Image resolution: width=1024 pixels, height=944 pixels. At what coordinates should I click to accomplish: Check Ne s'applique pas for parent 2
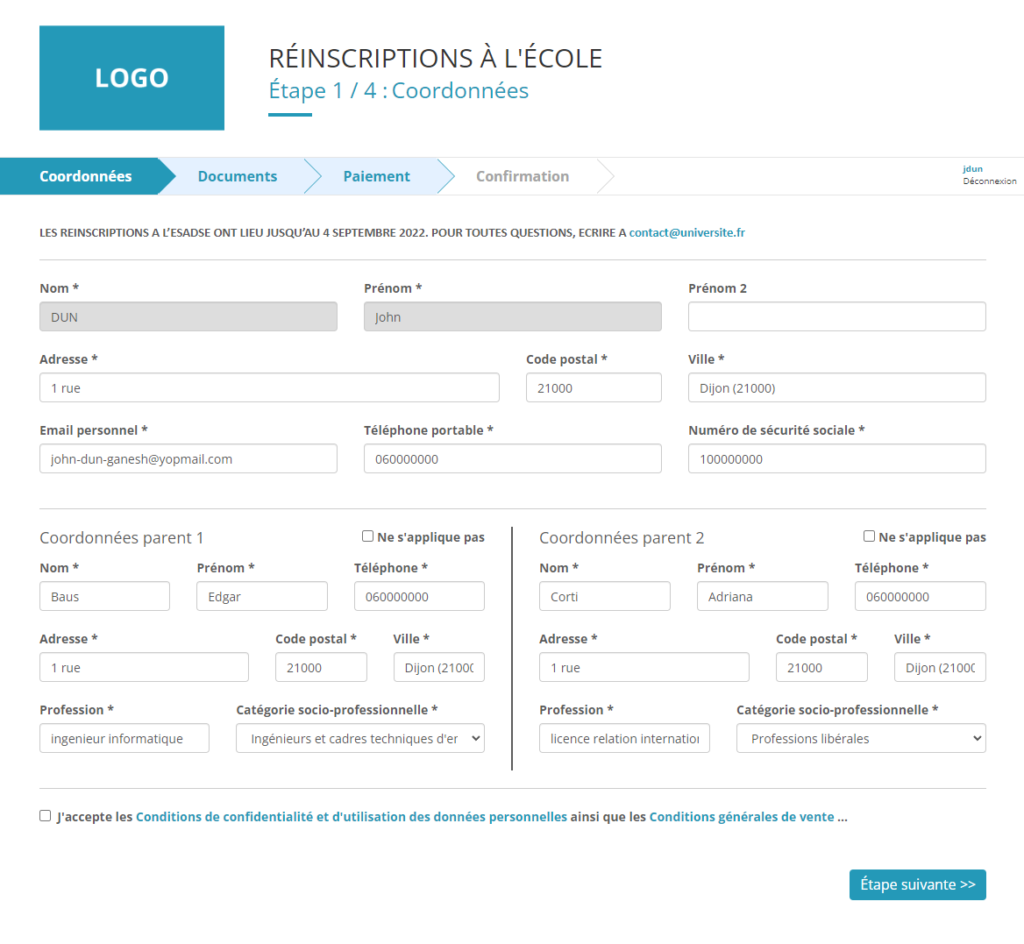[x=869, y=536]
